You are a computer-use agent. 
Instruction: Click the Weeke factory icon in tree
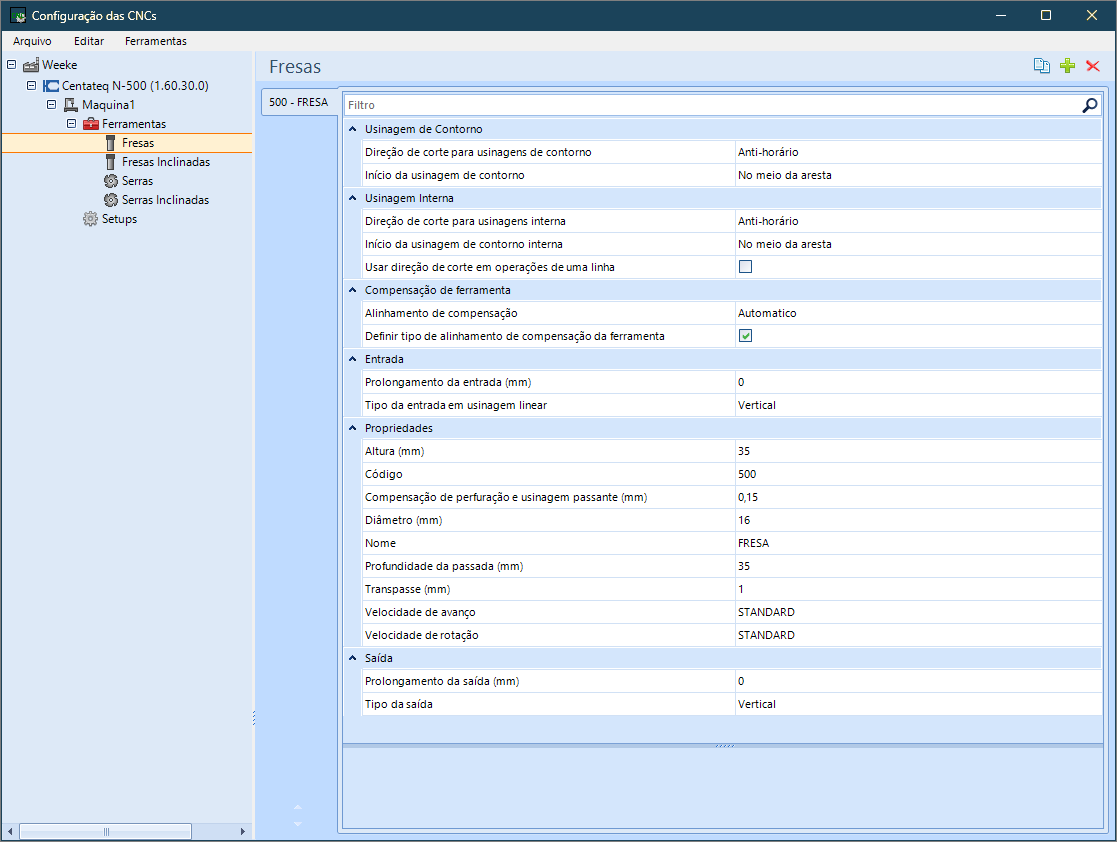click(x=31, y=65)
